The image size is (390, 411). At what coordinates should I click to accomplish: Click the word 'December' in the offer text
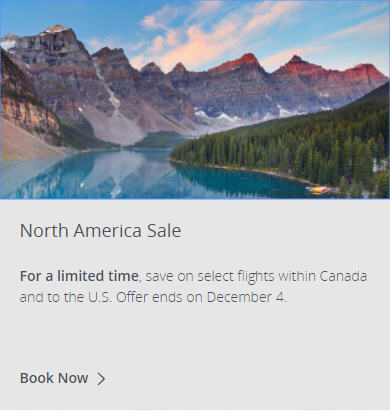pyautogui.click(x=239, y=297)
